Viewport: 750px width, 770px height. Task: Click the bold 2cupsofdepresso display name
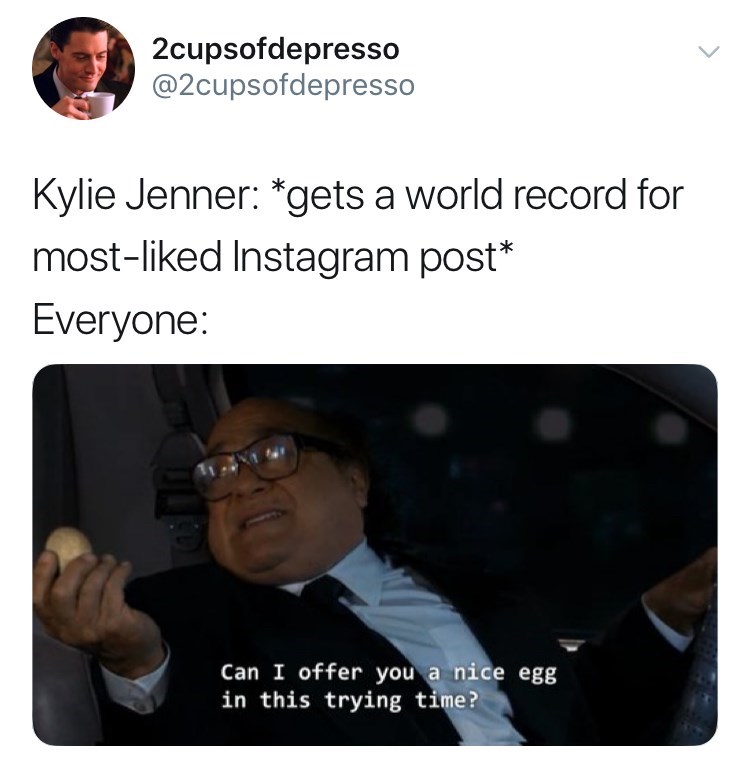click(276, 49)
